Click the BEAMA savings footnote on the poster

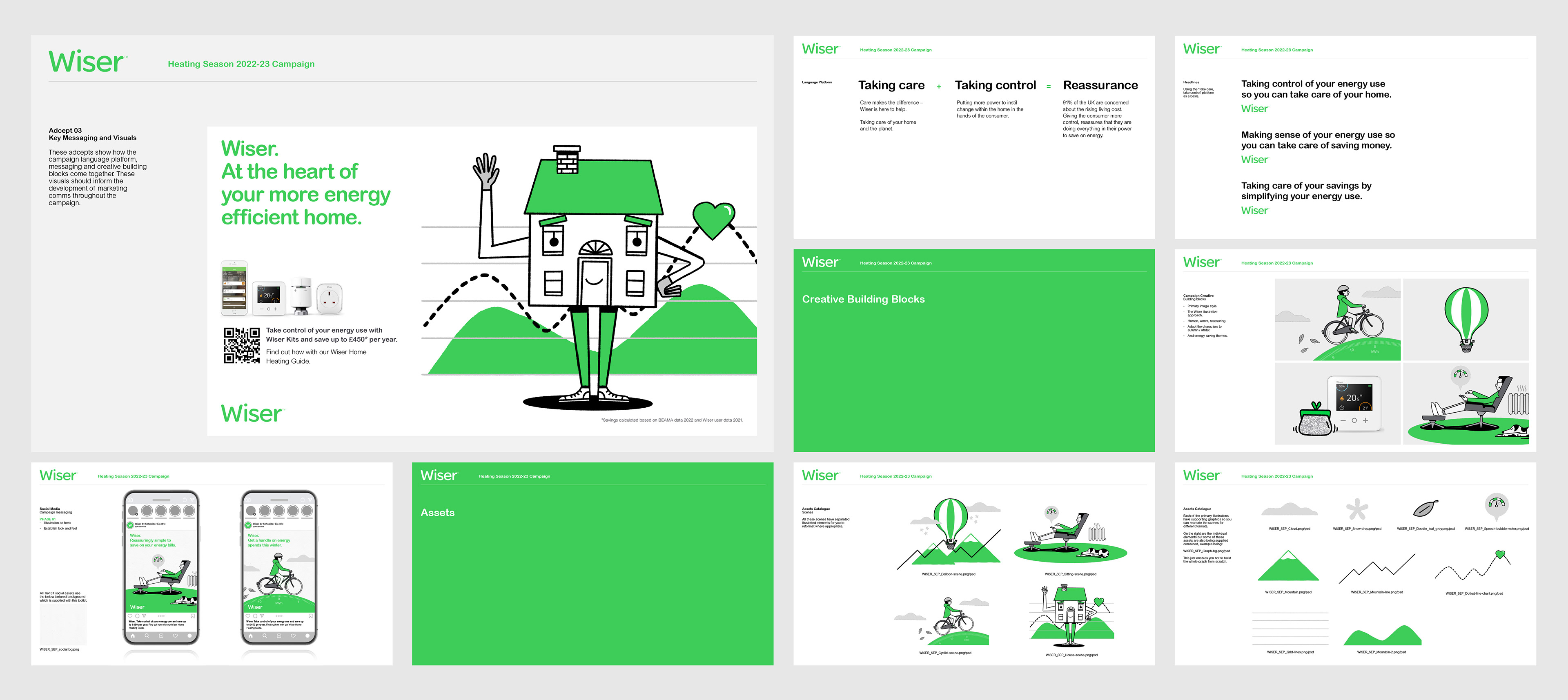point(671,420)
